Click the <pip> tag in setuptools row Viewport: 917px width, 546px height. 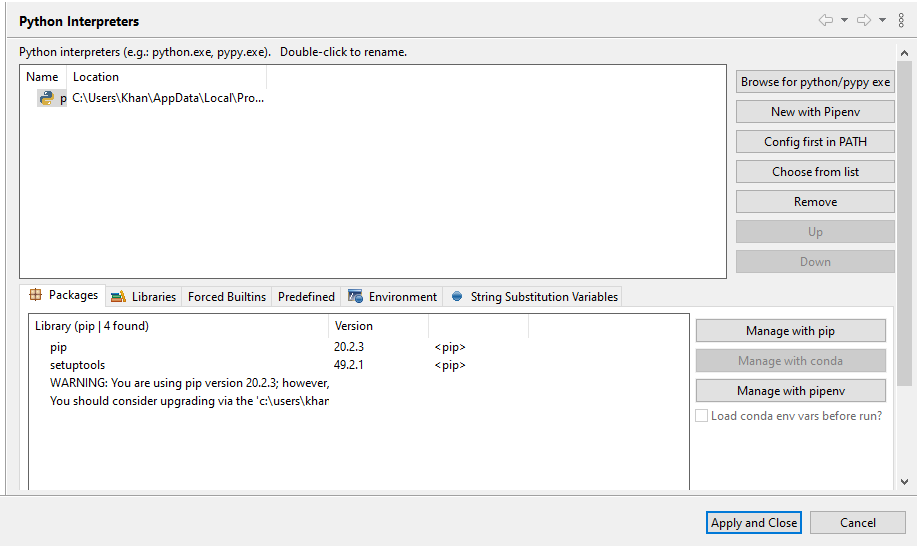pyautogui.click(x=450, y=365)
